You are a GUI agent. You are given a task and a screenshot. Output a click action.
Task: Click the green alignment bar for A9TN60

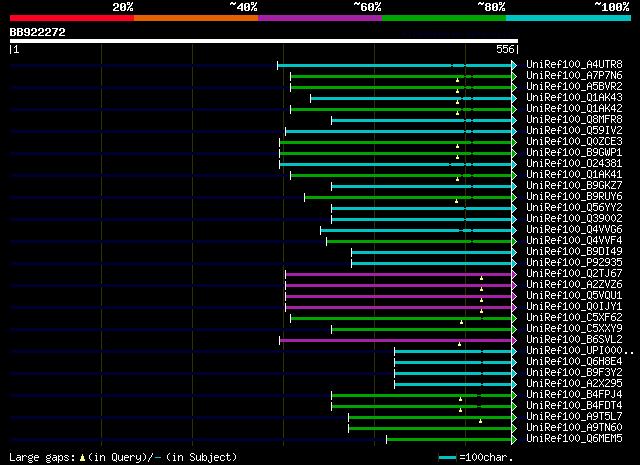(430, 429)
